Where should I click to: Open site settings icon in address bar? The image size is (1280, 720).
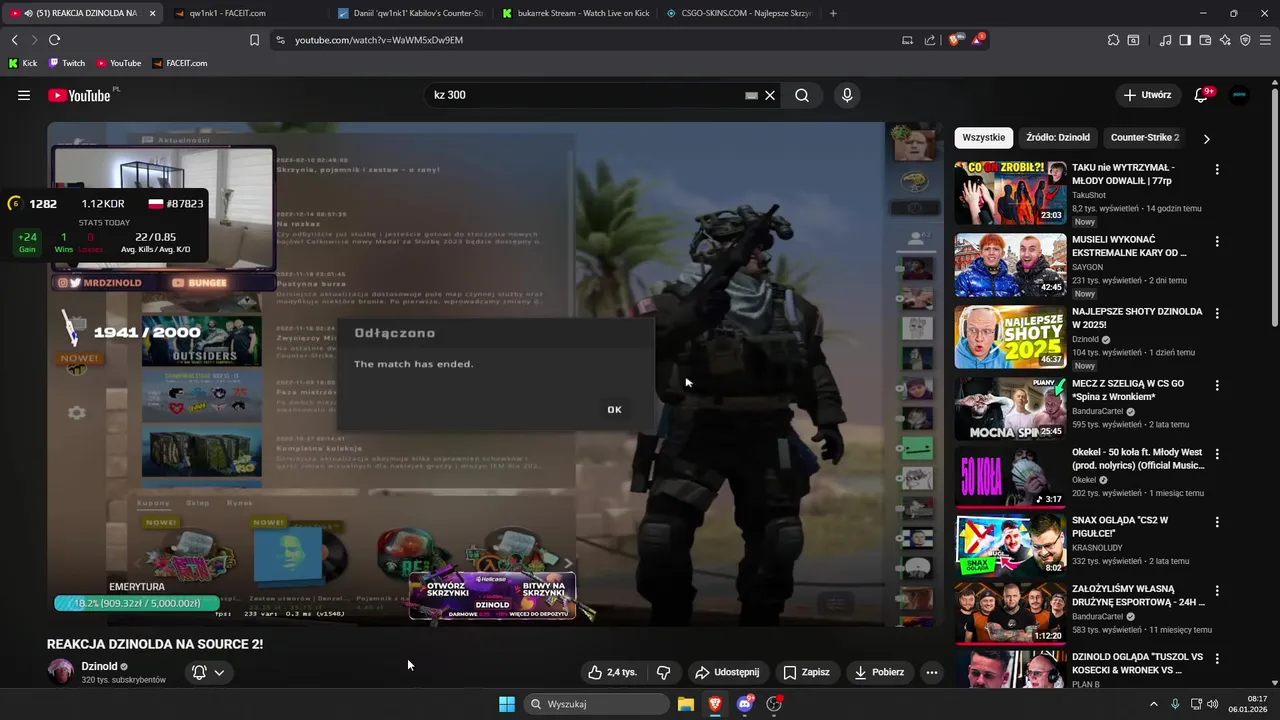280,40
